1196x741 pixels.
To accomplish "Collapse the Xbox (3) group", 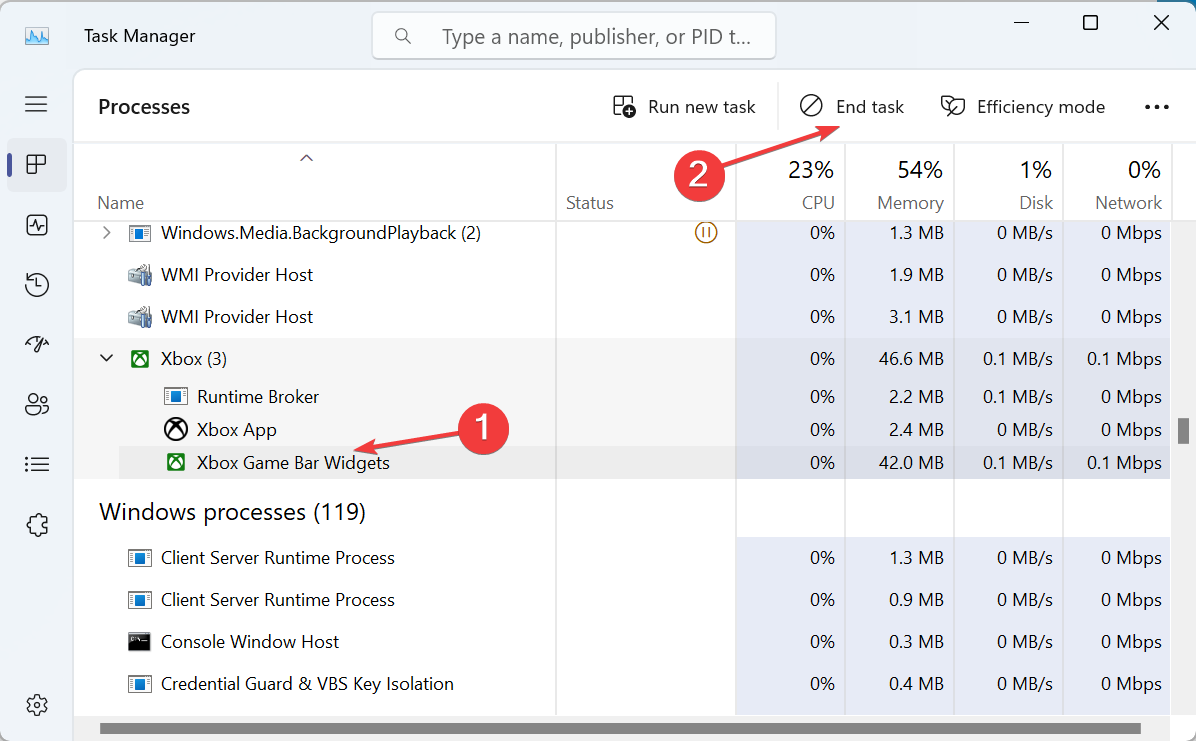I will [x=106, y=358].
